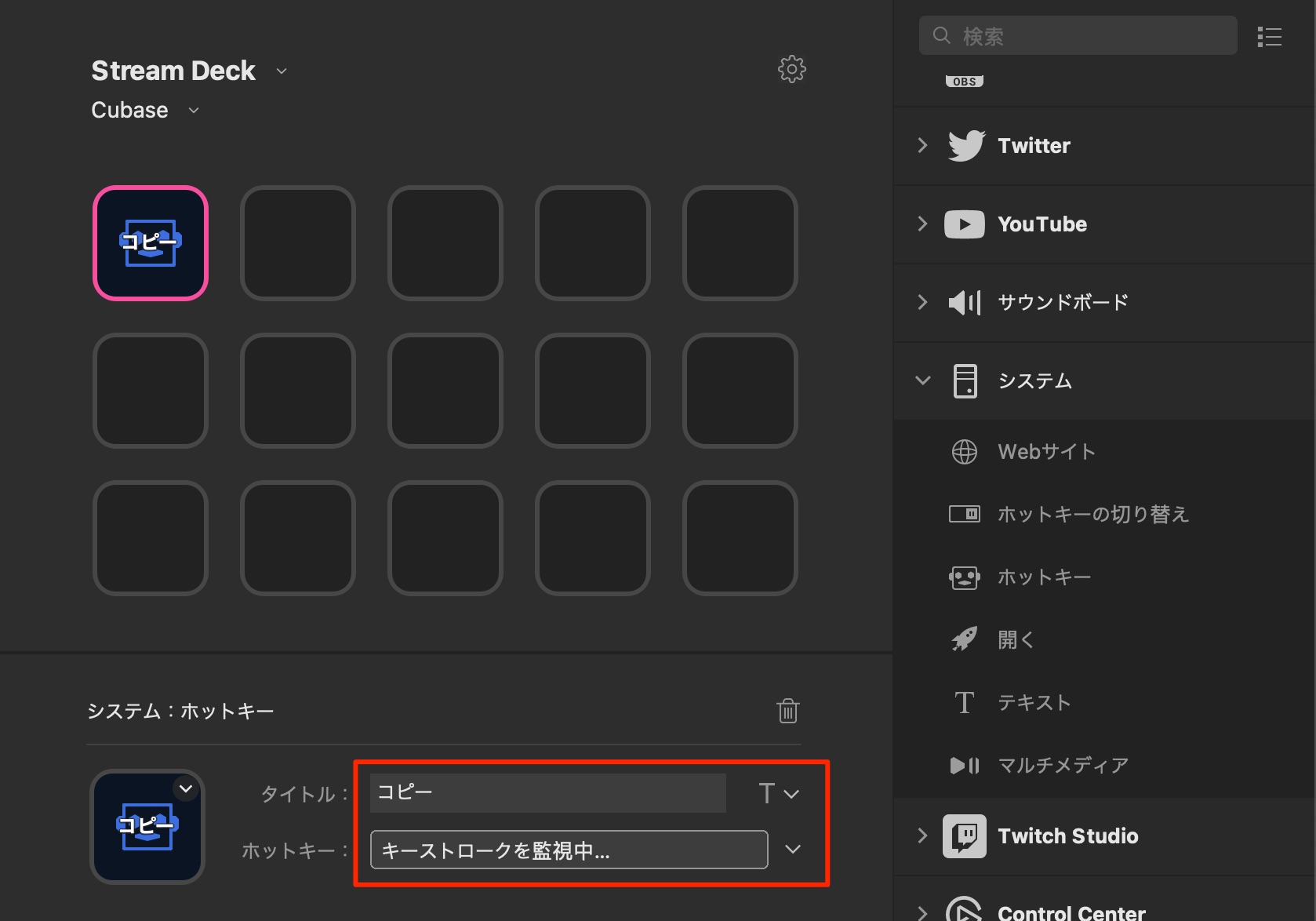Click the 開く rocket icon

(x=964, y=639)
